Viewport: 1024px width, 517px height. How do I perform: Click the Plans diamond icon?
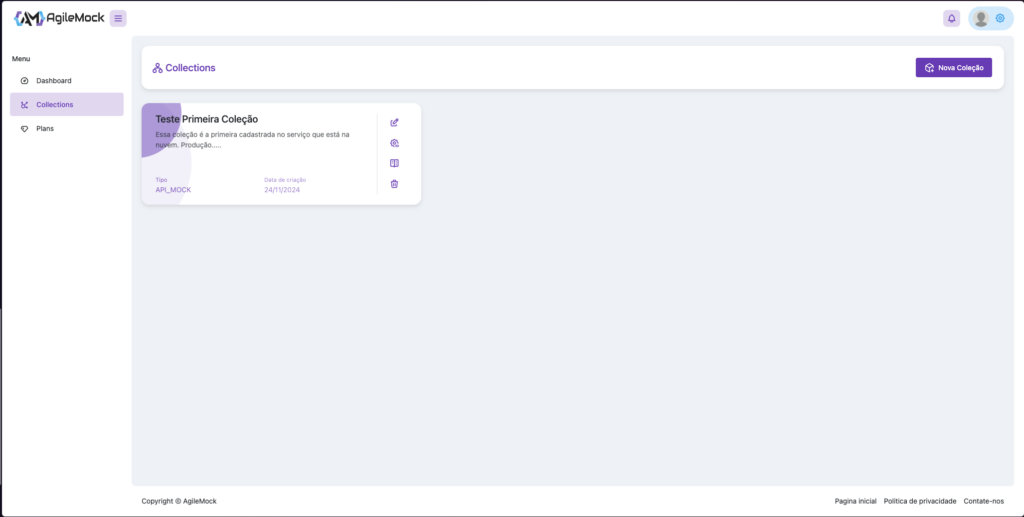coord(25,129)
